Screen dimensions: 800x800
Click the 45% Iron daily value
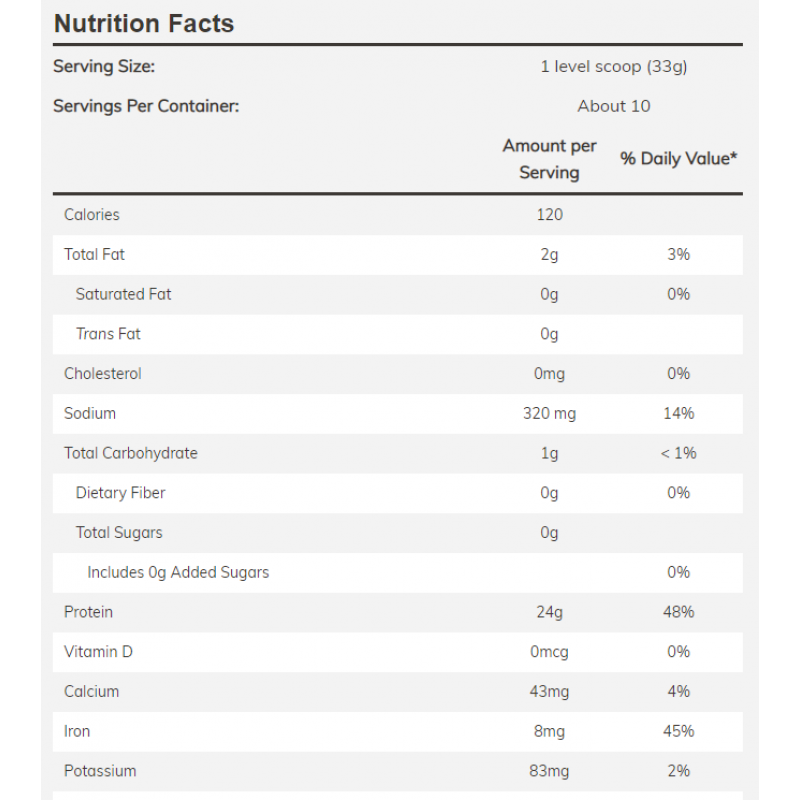click(679, 732)
